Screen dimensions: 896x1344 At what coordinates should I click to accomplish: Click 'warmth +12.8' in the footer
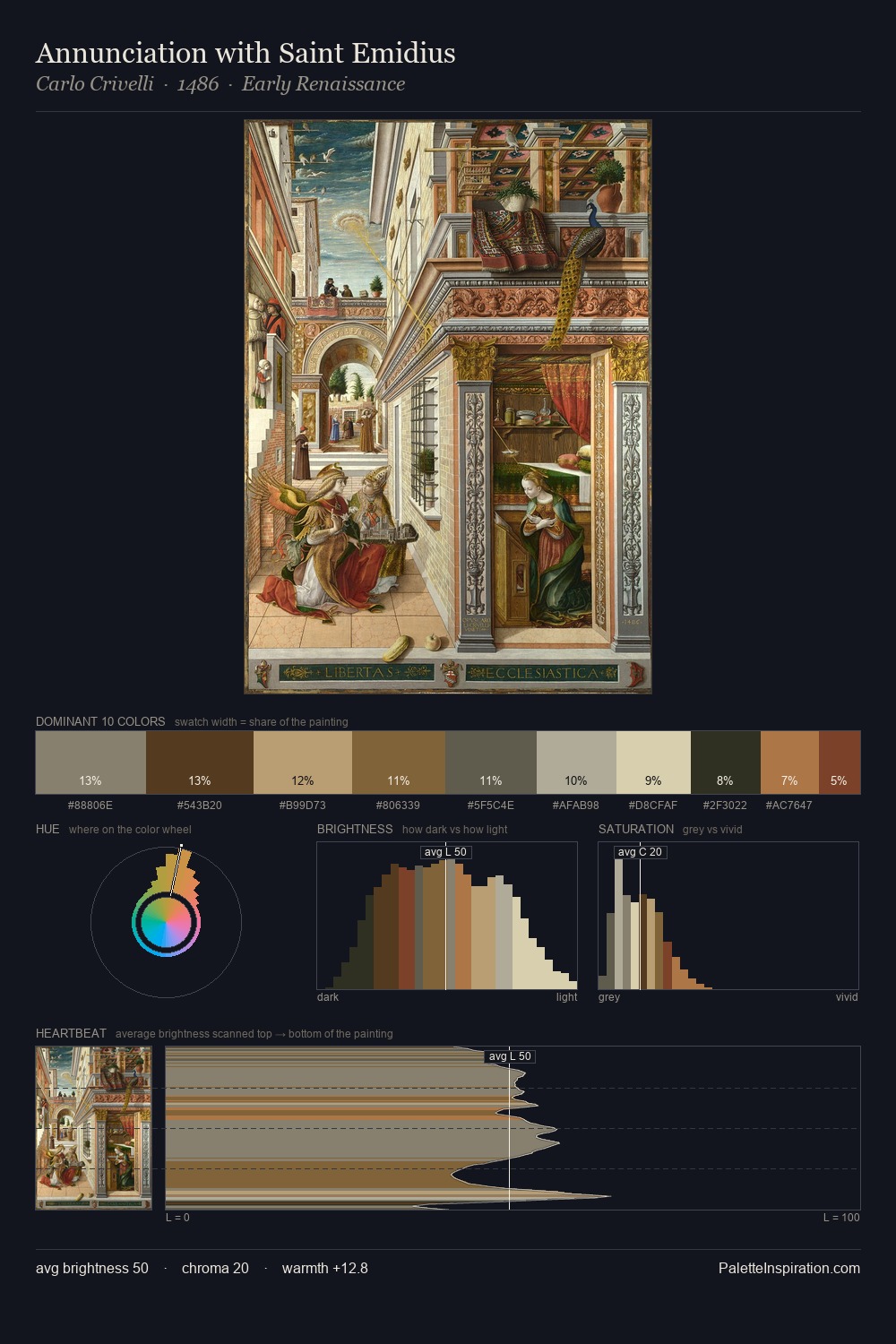tap(325, 1268)
